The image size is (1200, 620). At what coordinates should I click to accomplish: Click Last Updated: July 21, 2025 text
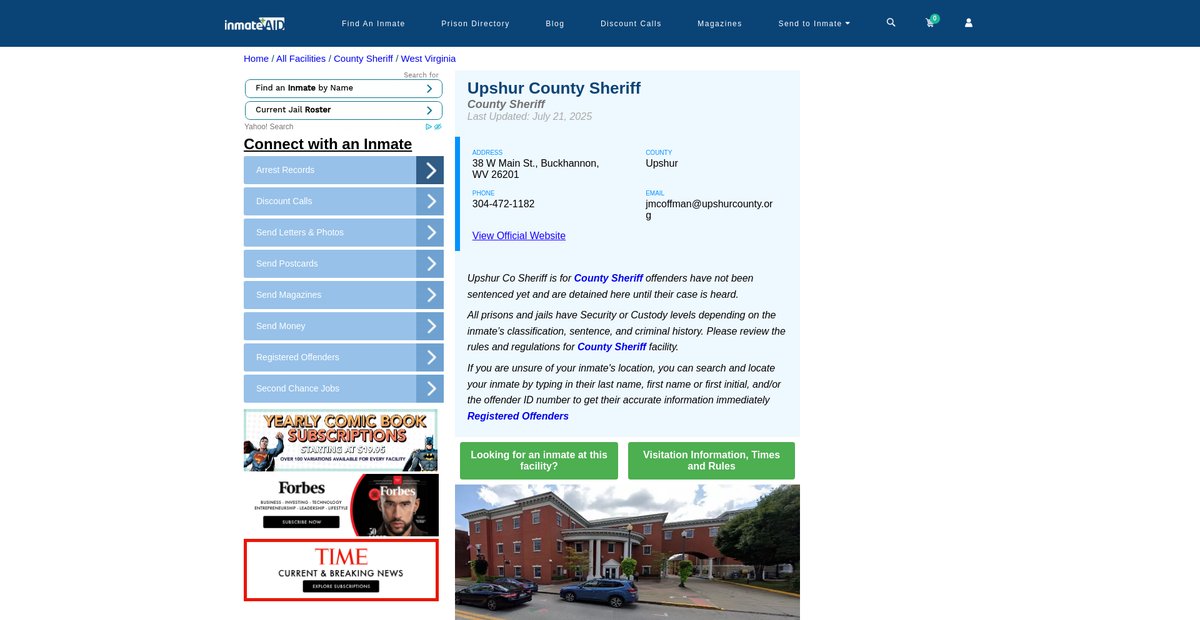[529, 117]
